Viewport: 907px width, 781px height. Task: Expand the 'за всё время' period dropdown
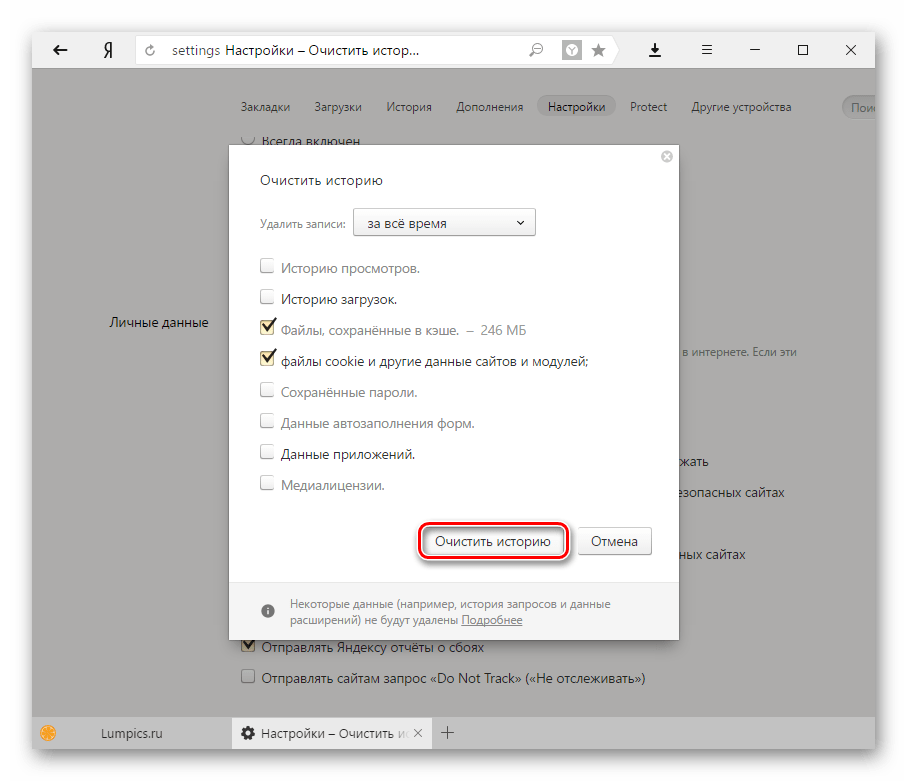[445, 223]
